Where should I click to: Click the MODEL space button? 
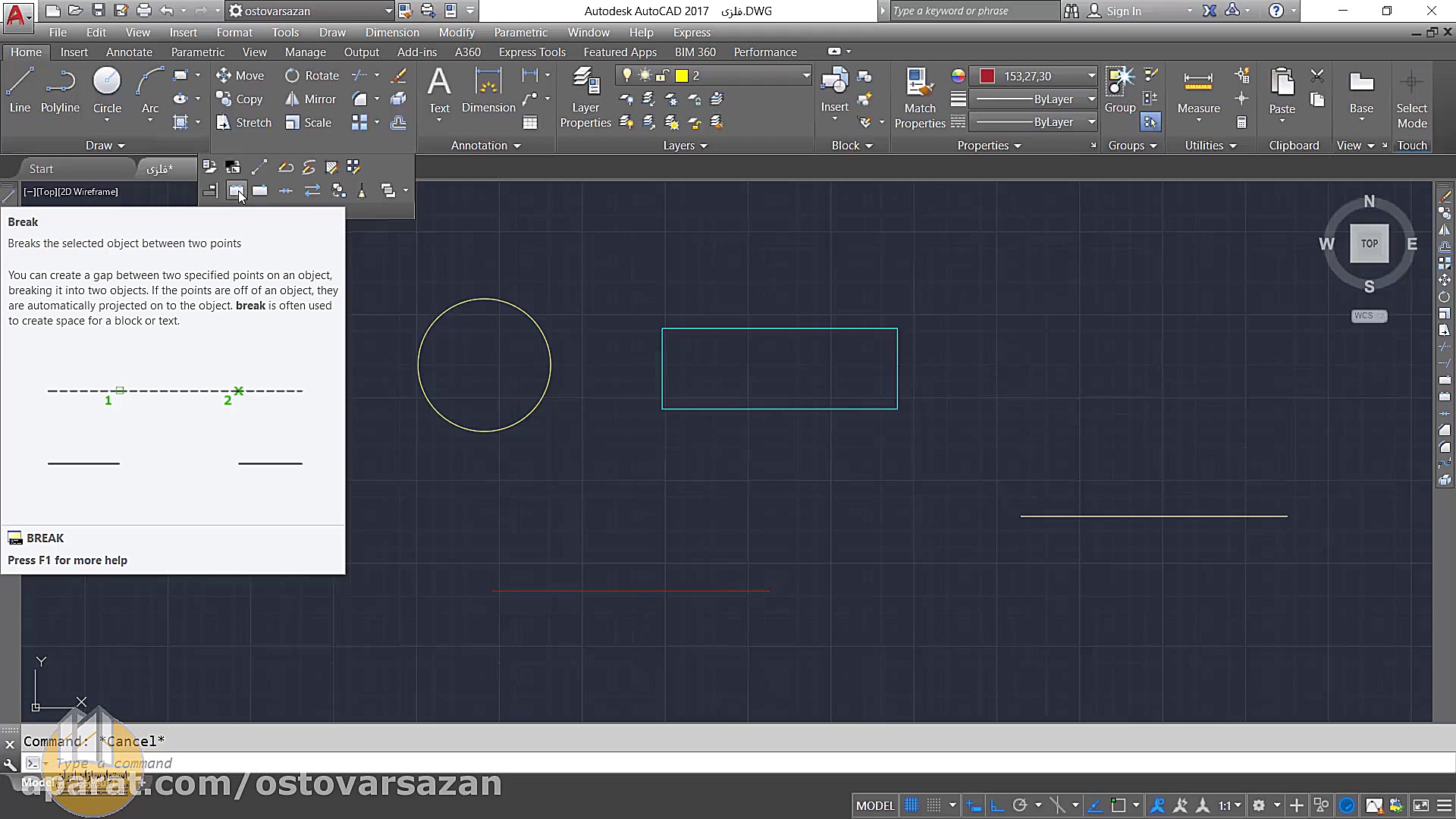874,805
